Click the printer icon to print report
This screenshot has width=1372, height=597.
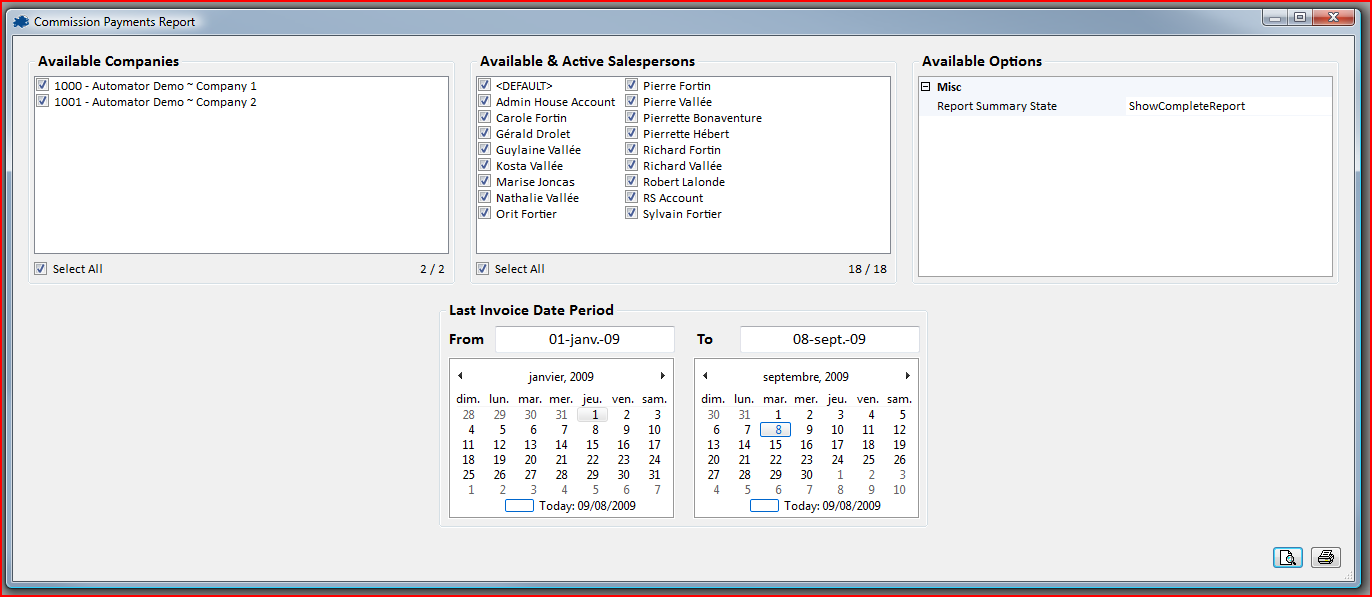coord(1326,558)
